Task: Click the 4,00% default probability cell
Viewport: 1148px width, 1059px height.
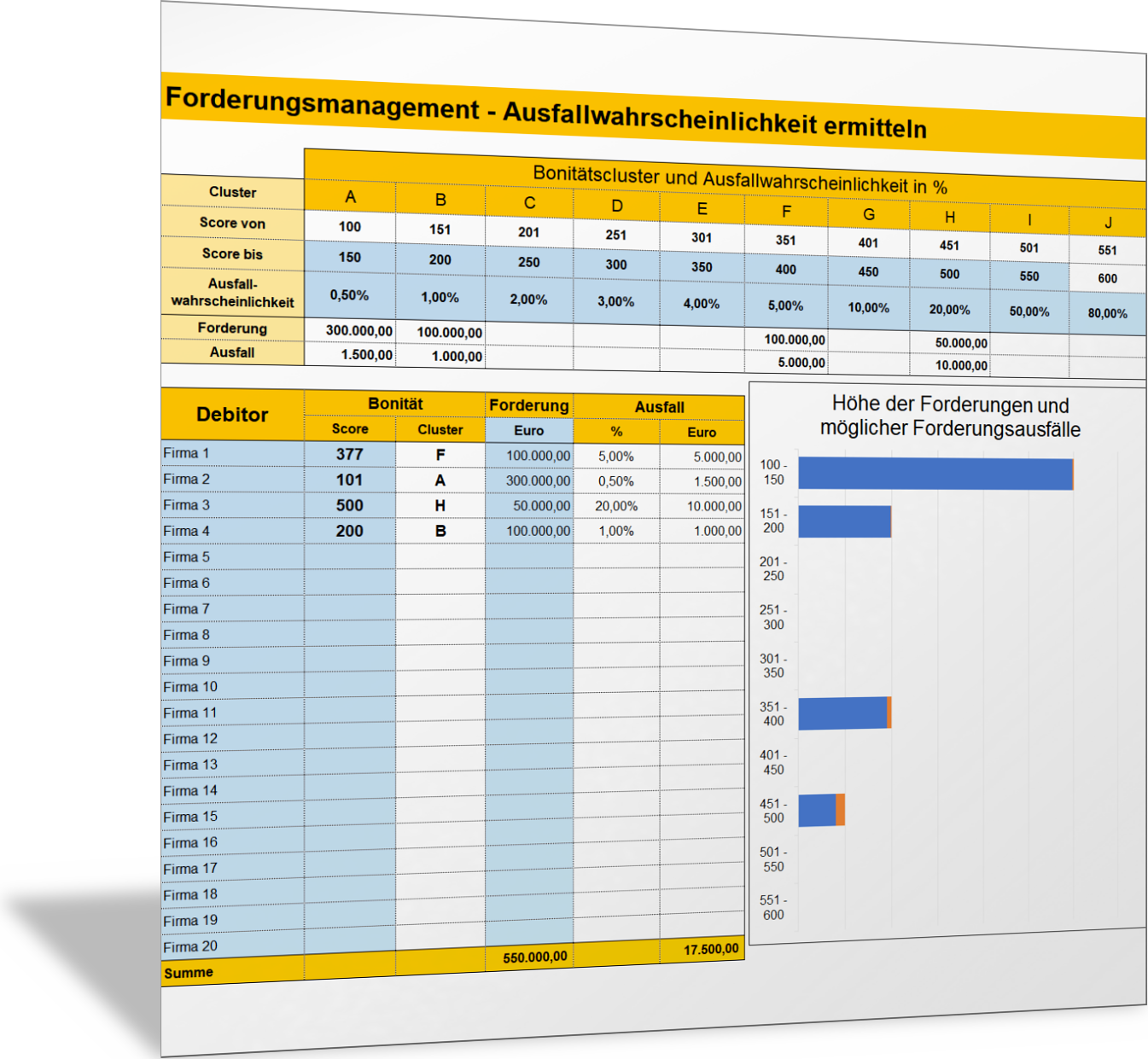Action: 702,304
